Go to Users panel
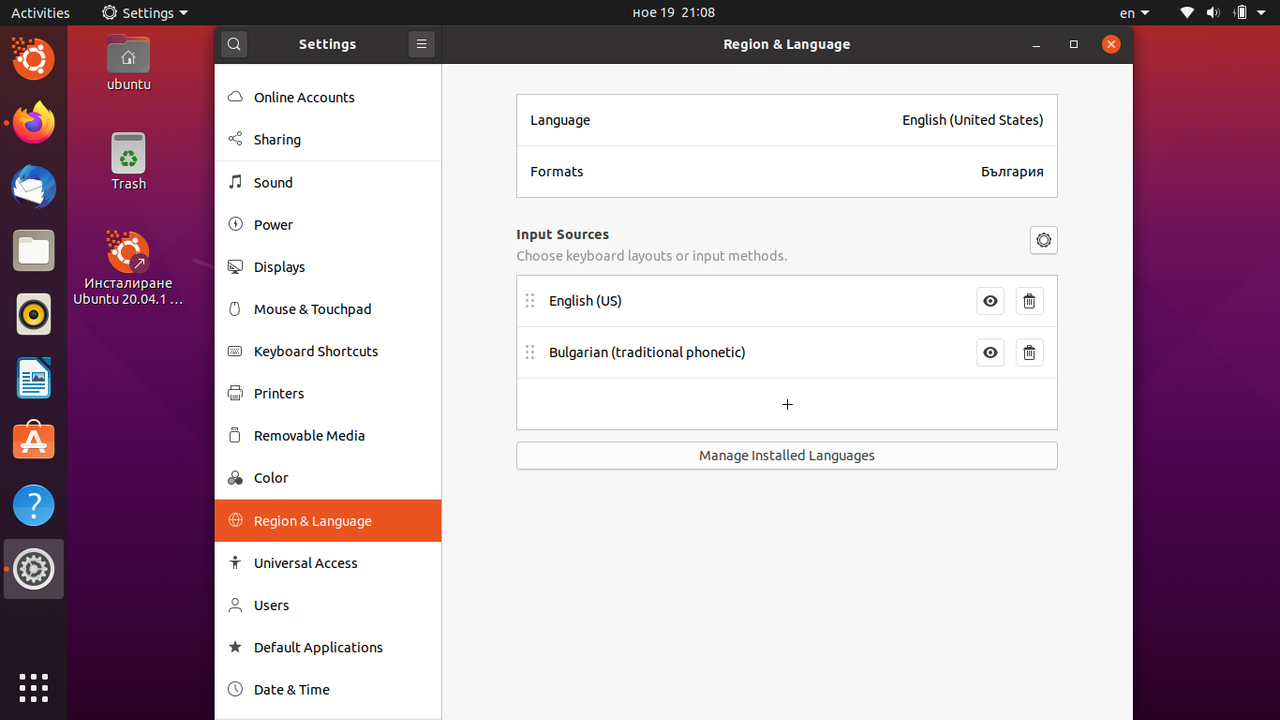The image size is (1280, 720). pyautogui.click(x=328, y=605)
